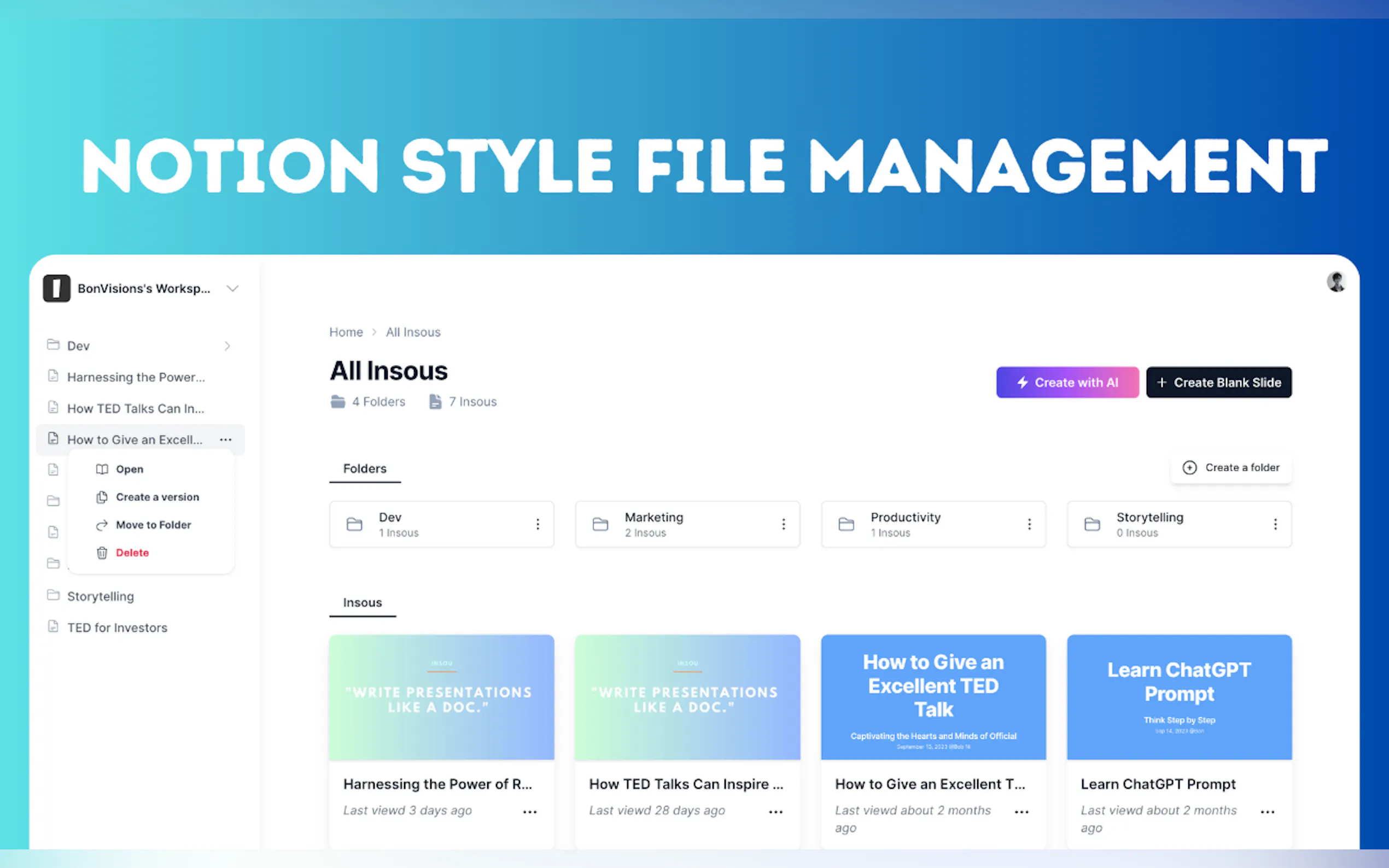Click the Create with AI button
Screen dimensions: 1389x868
click(1067, 382)
